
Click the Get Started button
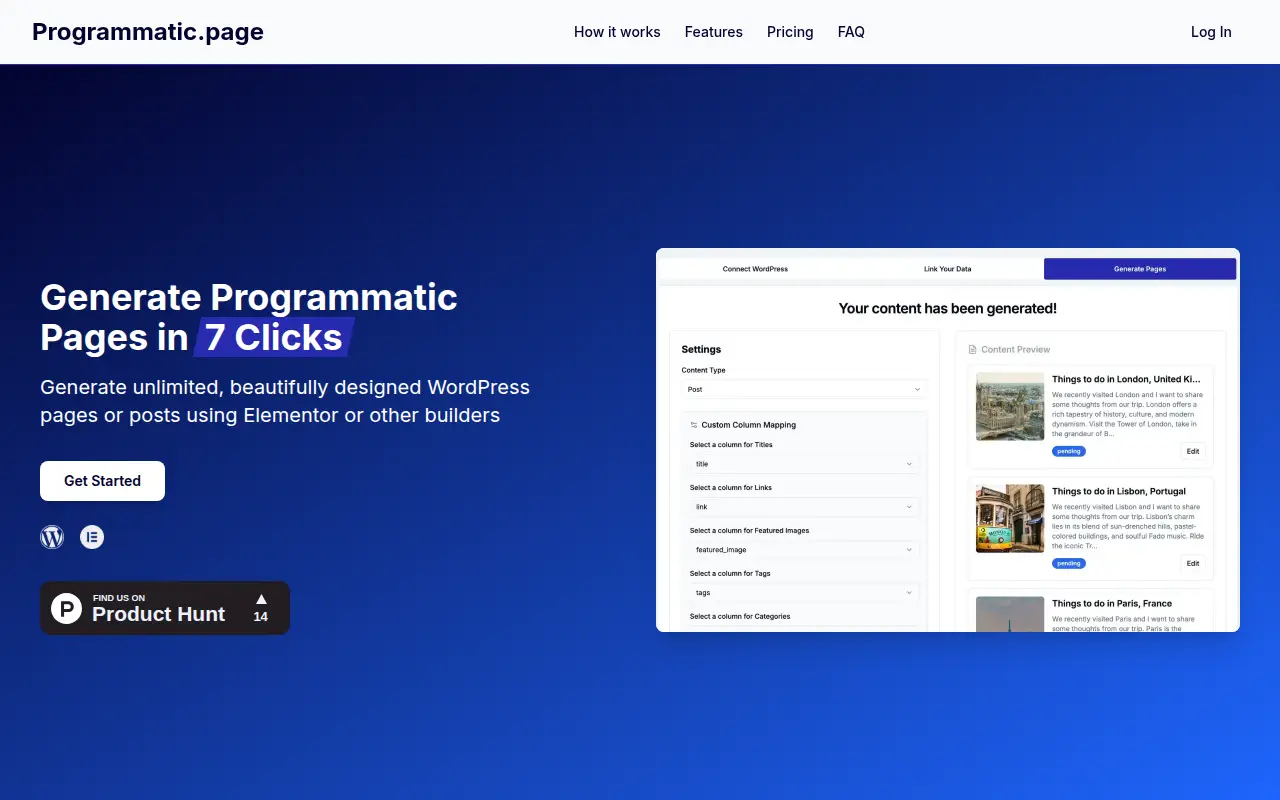point(102,481)
